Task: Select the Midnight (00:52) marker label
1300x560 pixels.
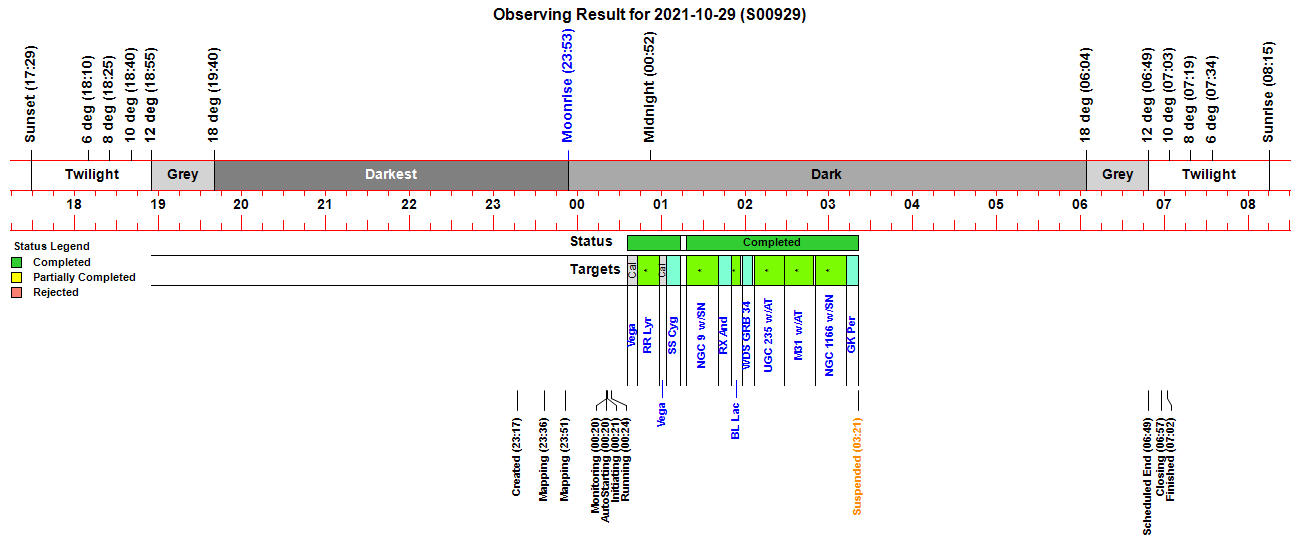Action: 650,88
